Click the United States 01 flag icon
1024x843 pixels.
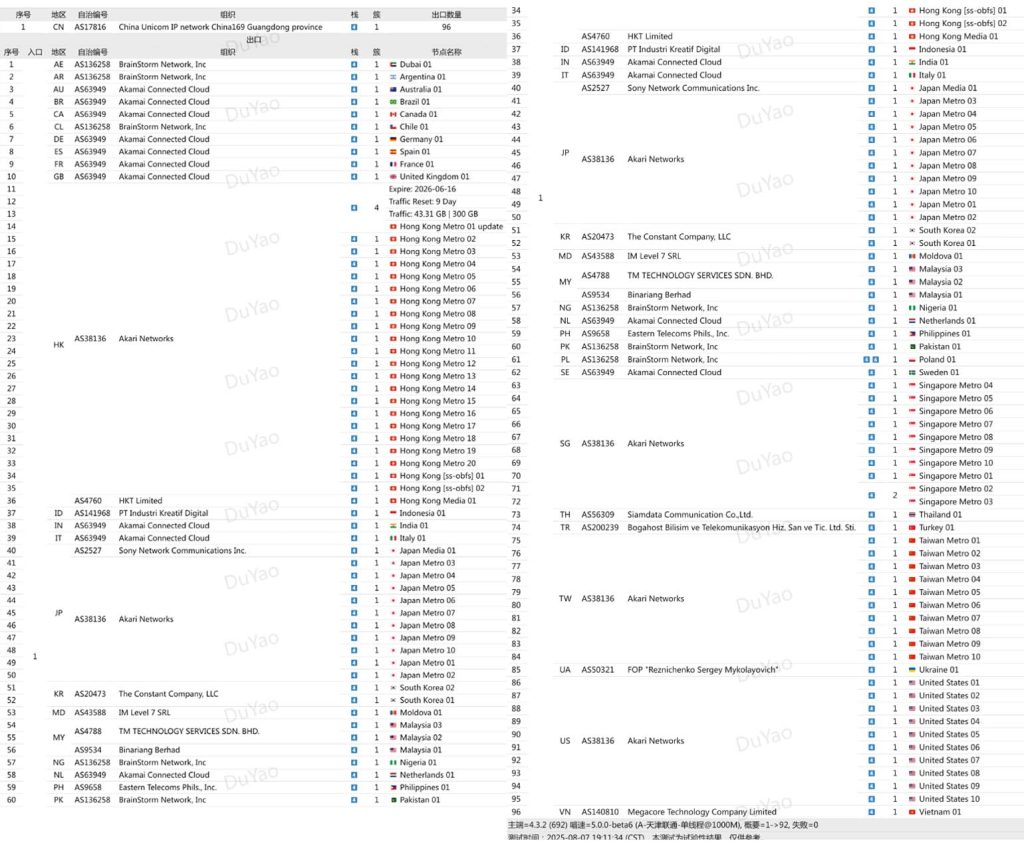[912, 683]
